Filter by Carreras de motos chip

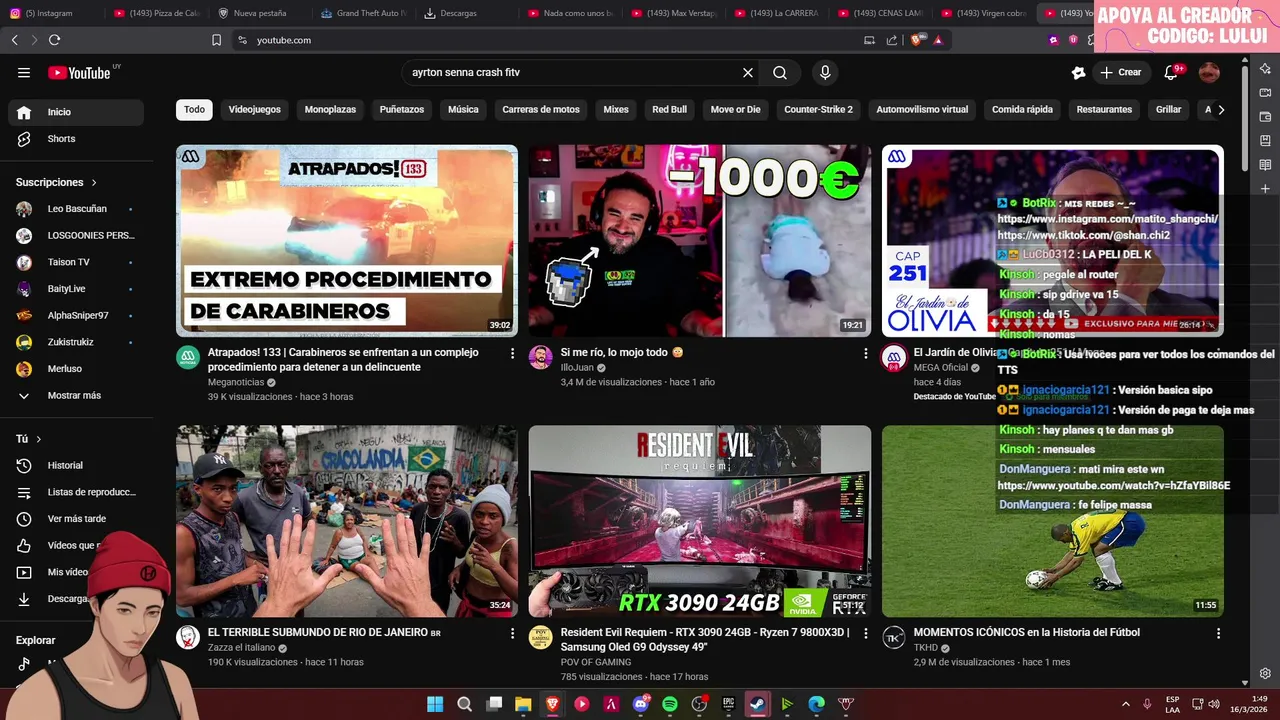(541, 110)
